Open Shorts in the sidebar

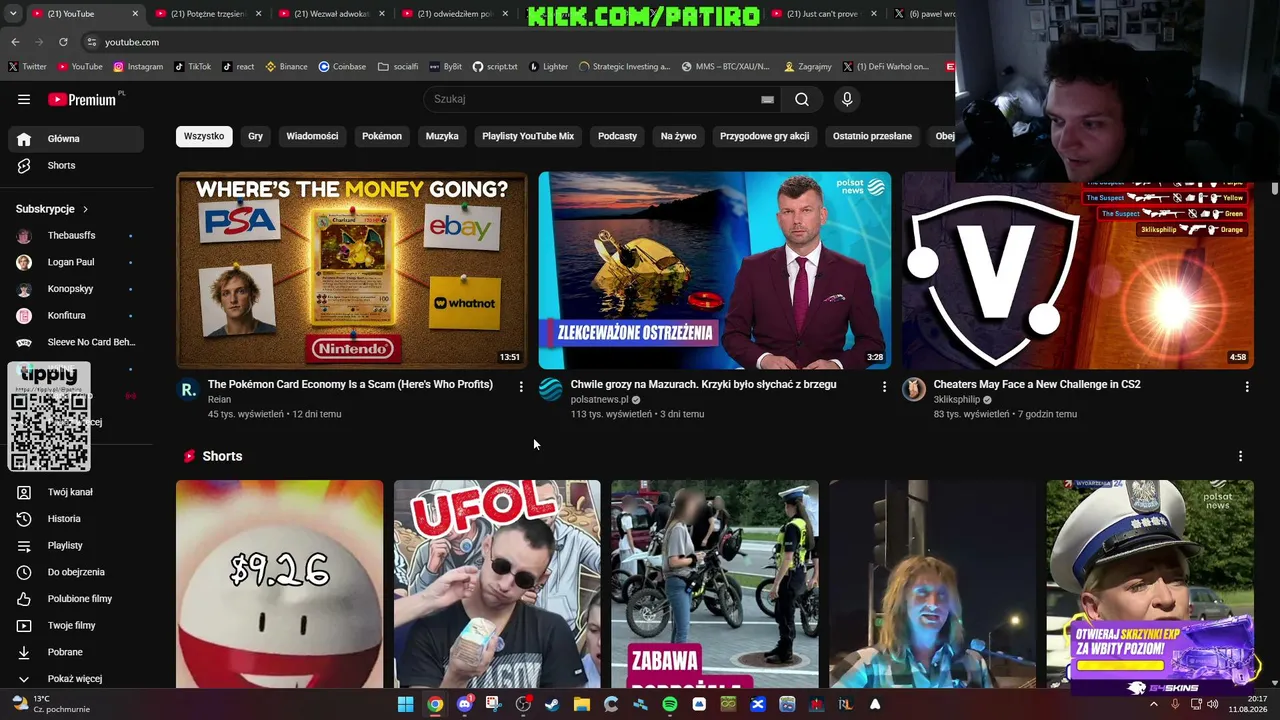76,165
